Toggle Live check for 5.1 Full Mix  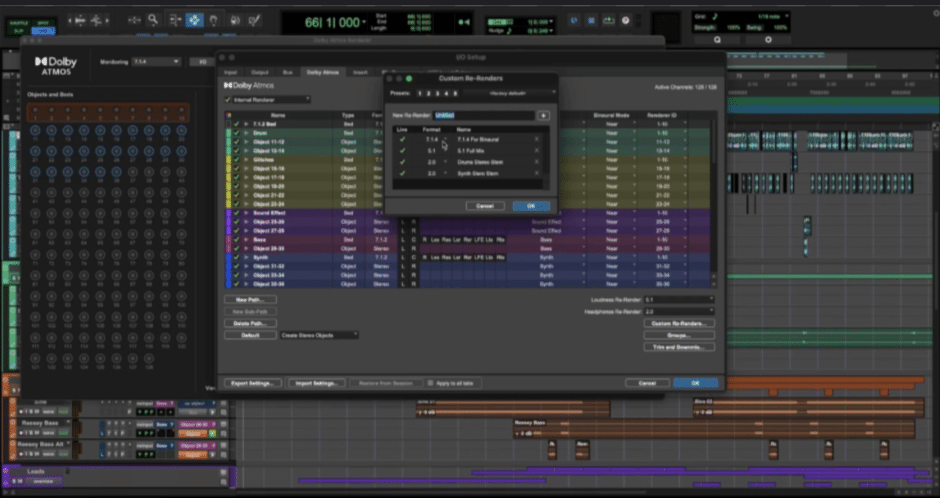[x=402, y=150]
